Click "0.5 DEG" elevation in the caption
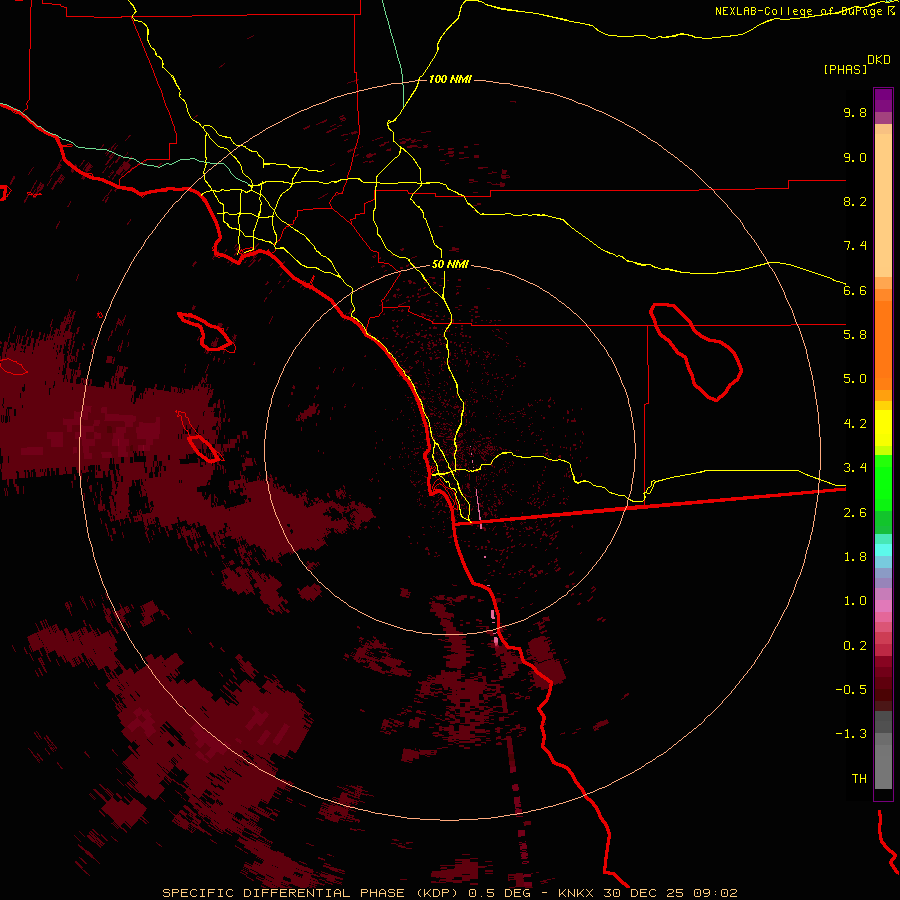The height and width of the screenshot is (900, 900). (x=499, y=893)
